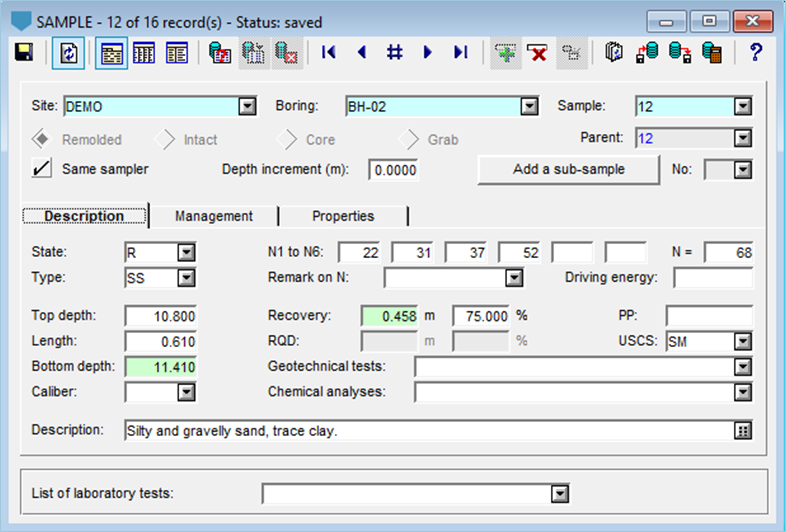The height and width of the screenshot is (532, 786).
Task: Click the Driving energy field
Action: pos(713,278)
